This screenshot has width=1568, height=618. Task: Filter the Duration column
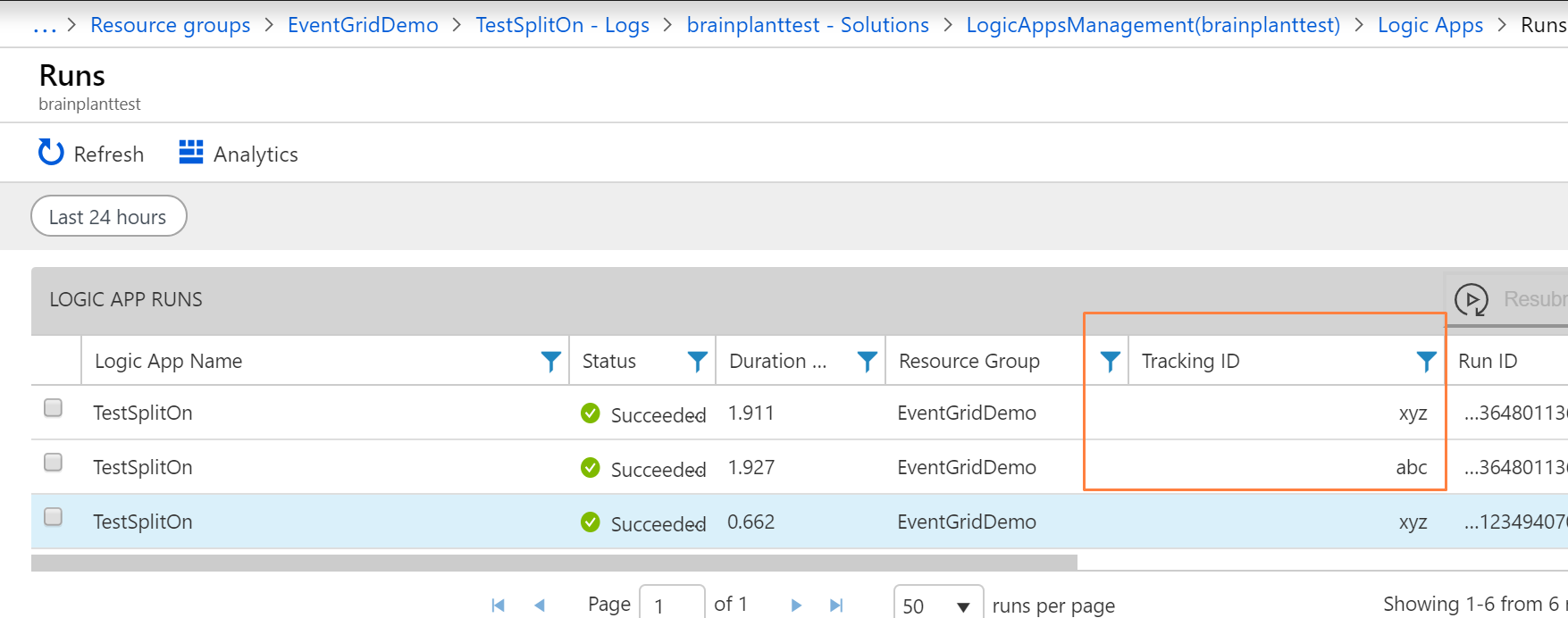(867, 361)
